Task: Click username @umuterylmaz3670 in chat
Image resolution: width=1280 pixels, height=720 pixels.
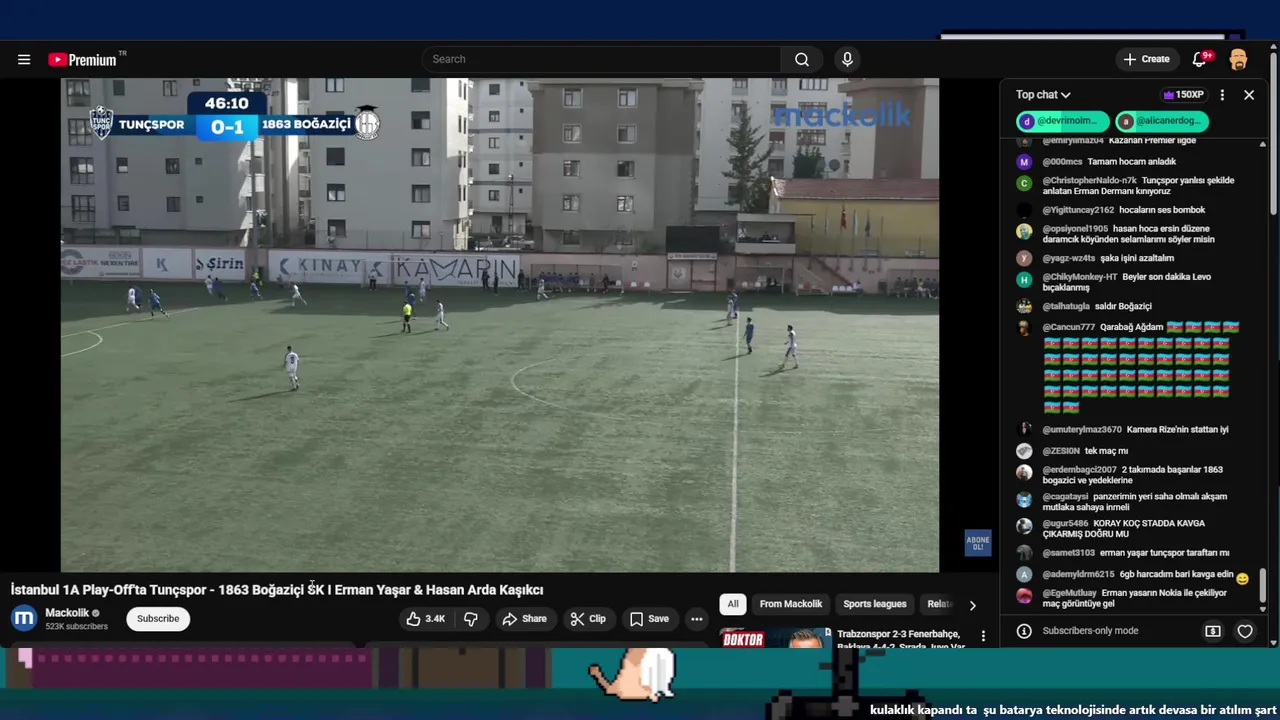Action: [1081, 430]
